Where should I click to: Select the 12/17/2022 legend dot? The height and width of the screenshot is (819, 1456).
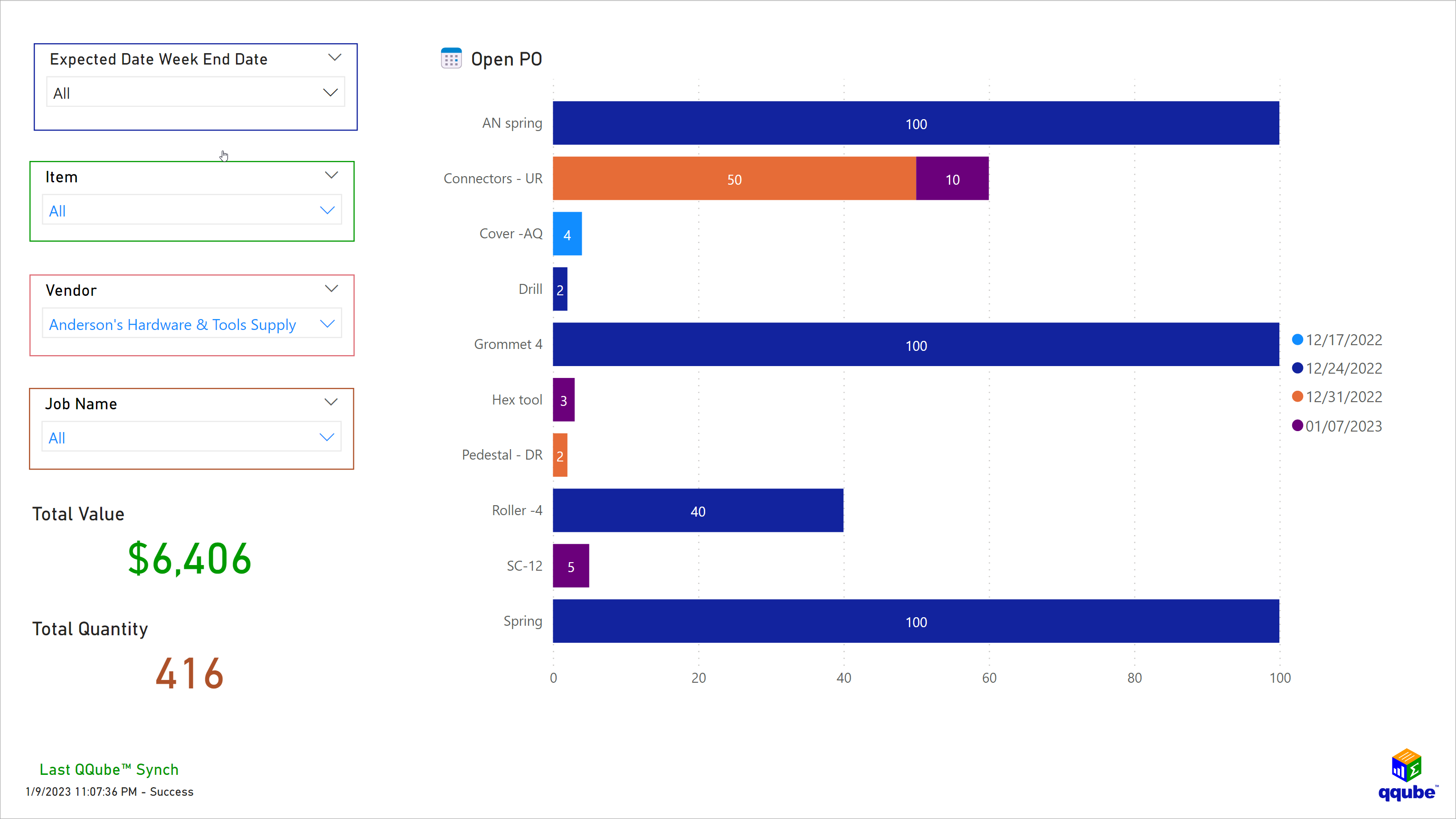coord(1297,339)
